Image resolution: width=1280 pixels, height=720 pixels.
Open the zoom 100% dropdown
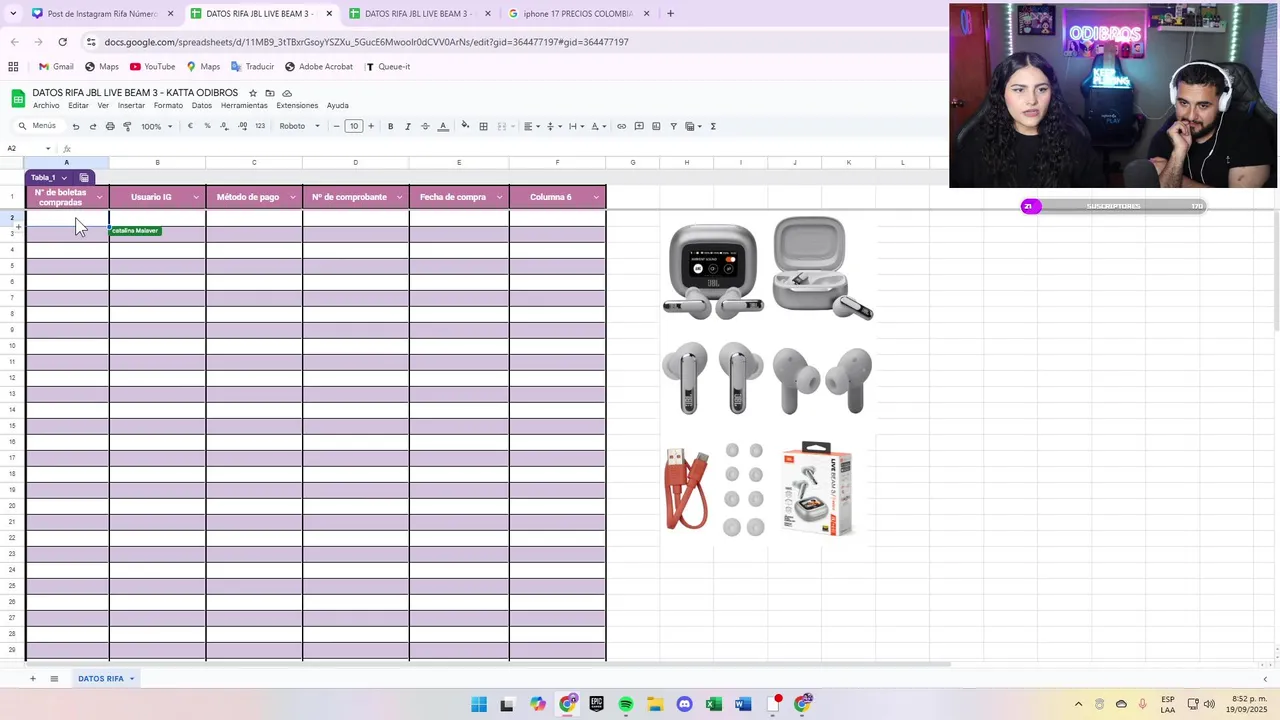click(x=156, y=126)
